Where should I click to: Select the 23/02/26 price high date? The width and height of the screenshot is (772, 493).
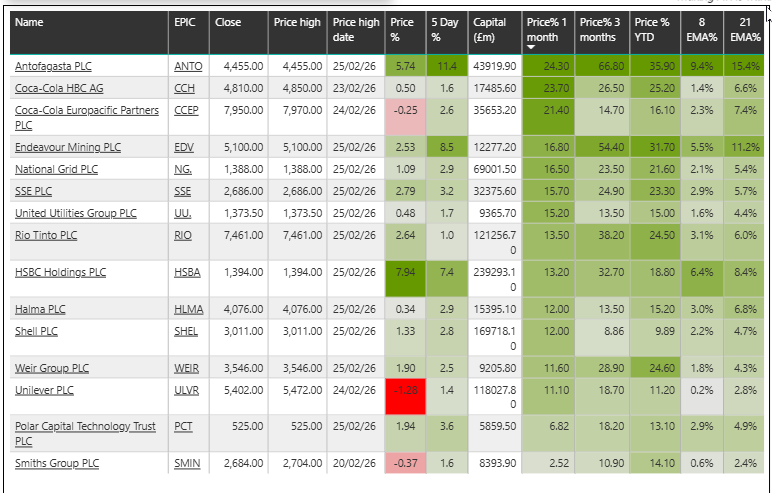[x=354, y=89]
